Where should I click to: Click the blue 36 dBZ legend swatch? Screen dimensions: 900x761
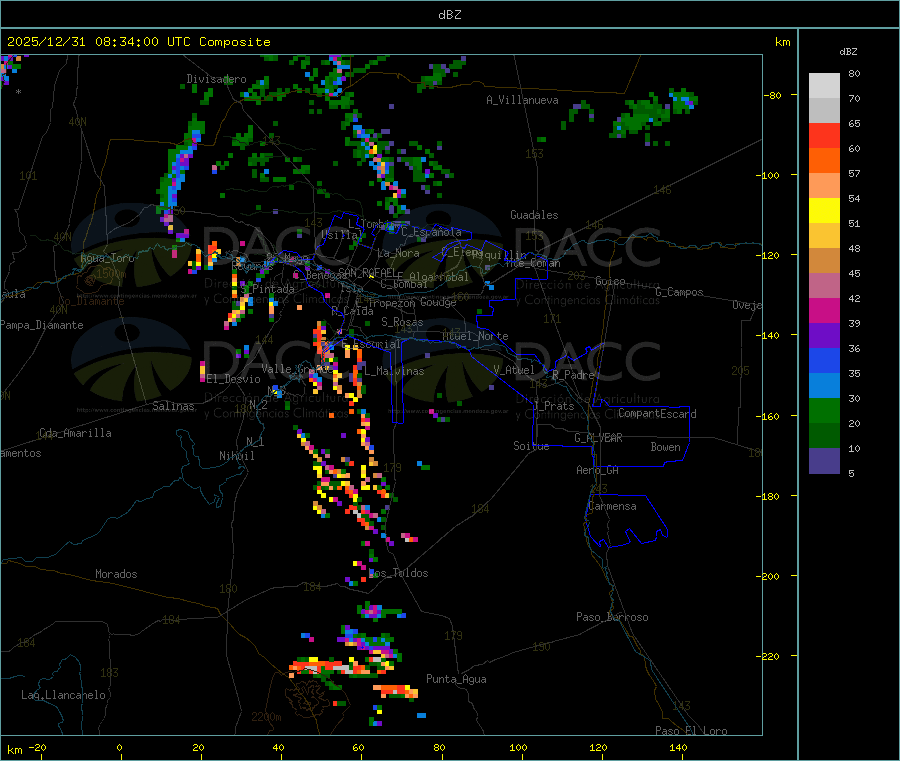coord(824,360)
